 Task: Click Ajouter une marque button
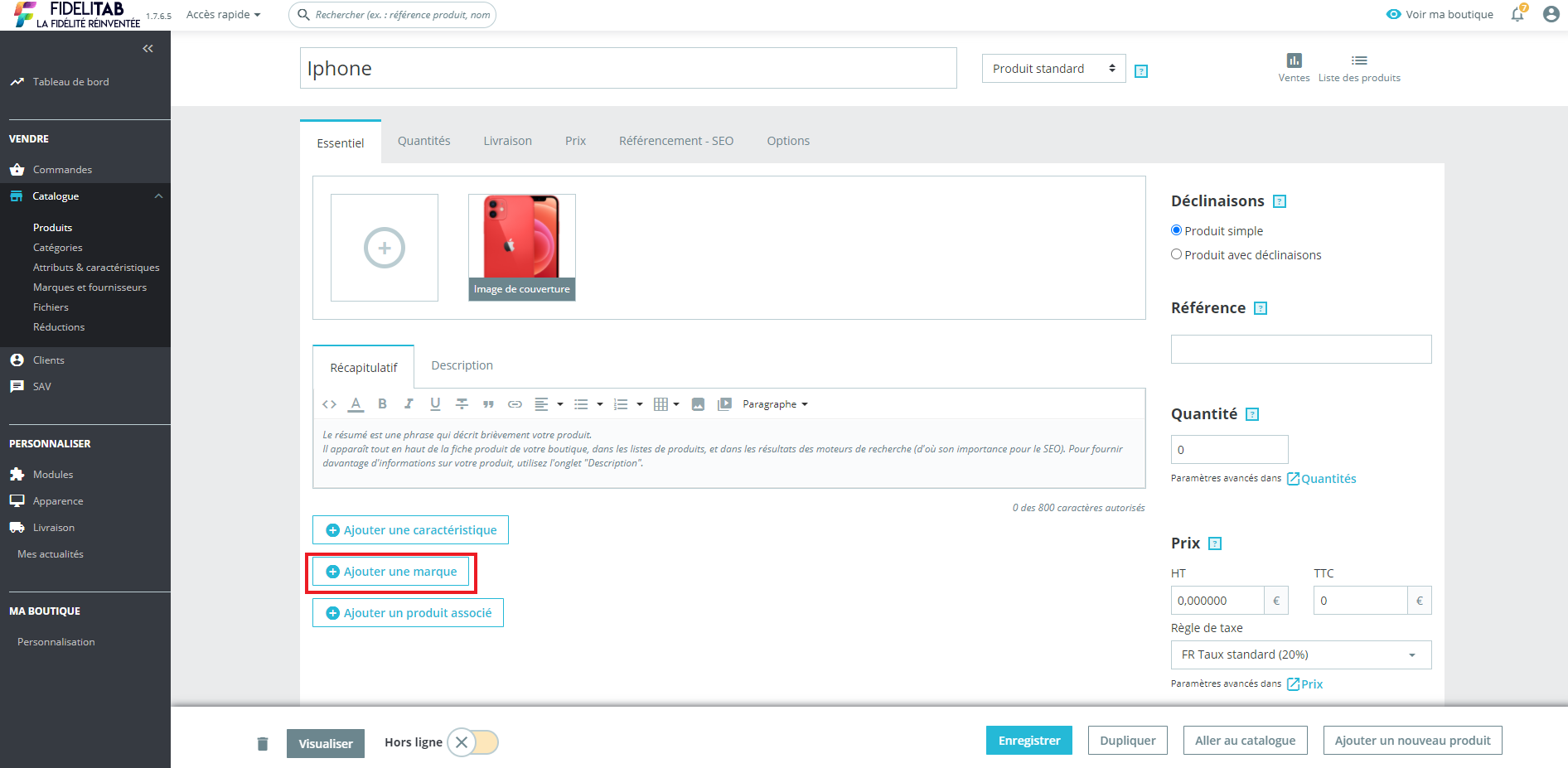[390, 572]
